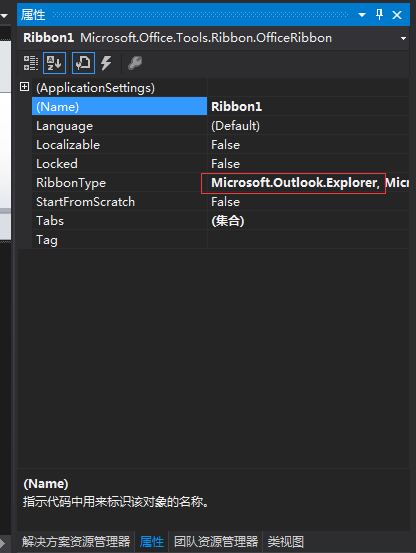
Task: Click the Tabs (集合) collection value
Action: [x=308, y=221]
